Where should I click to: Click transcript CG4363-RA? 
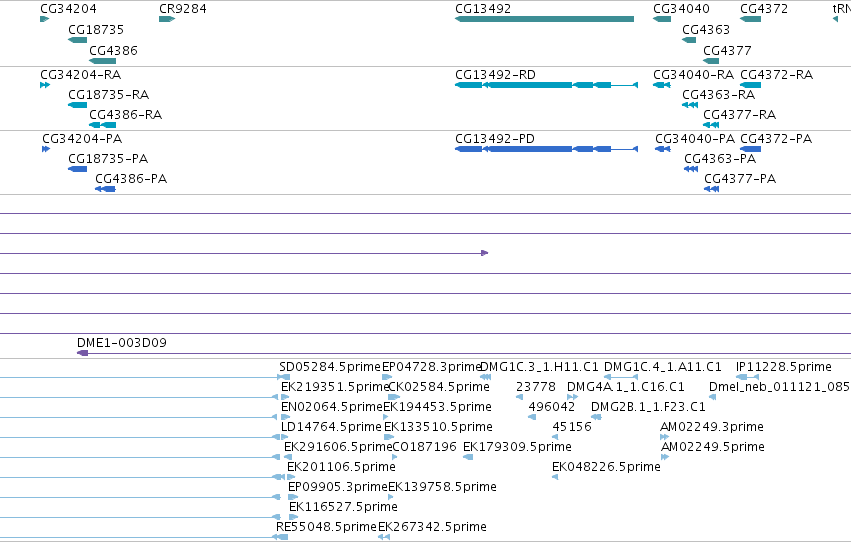click(719, 94)
